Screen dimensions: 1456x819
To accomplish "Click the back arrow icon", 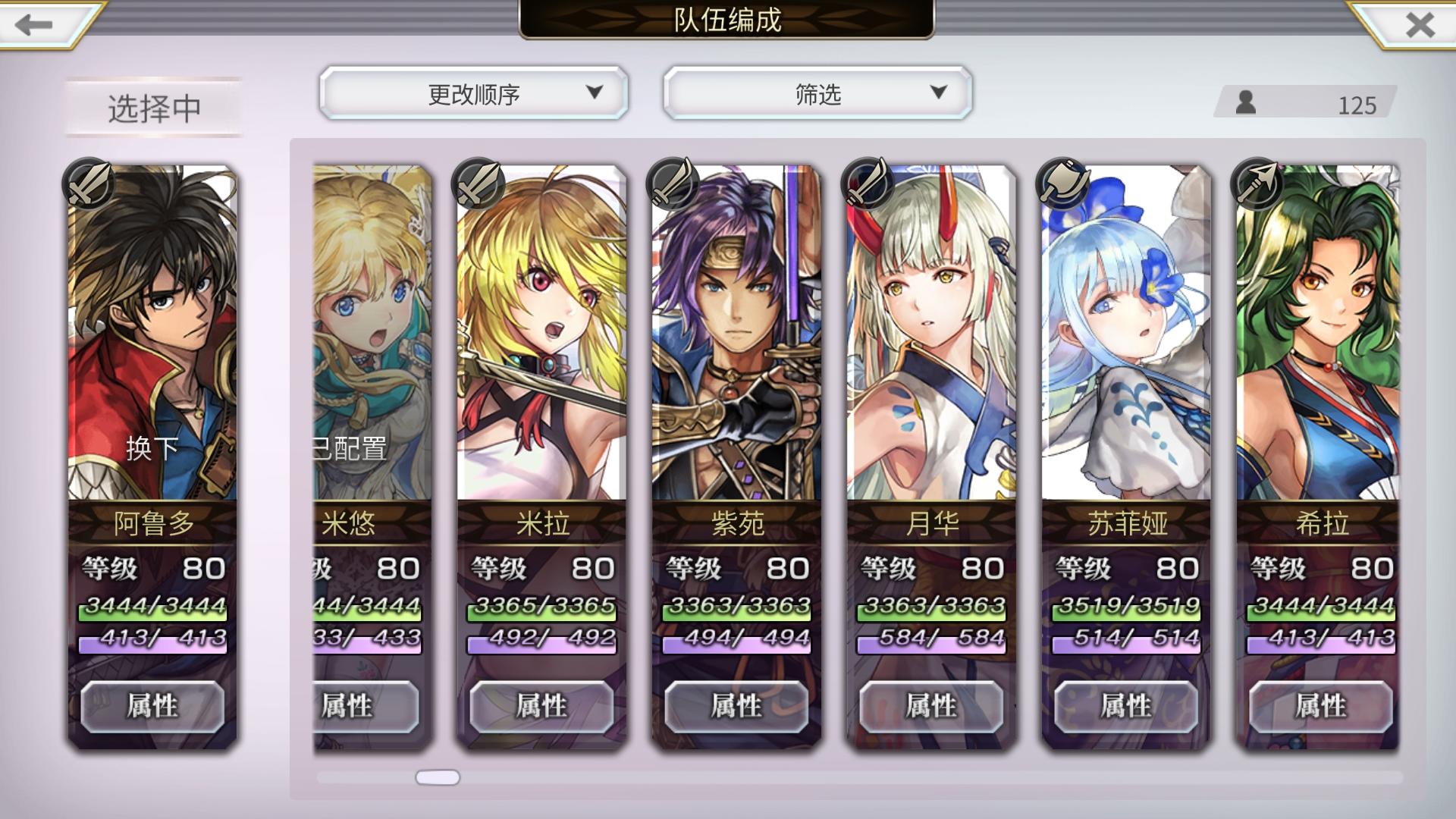I will [34, 24].
